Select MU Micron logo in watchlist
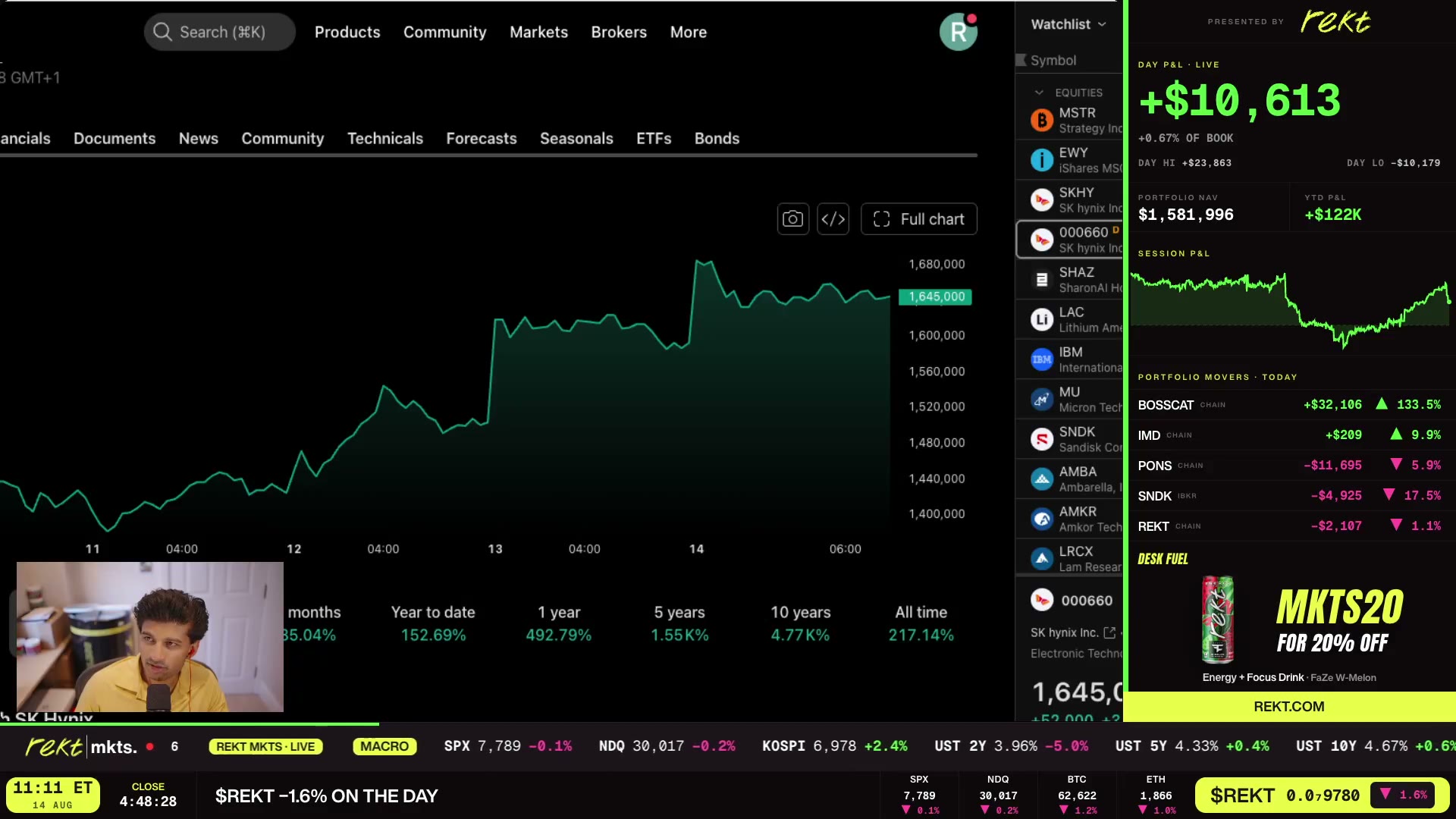 (x=1042, y=400)
